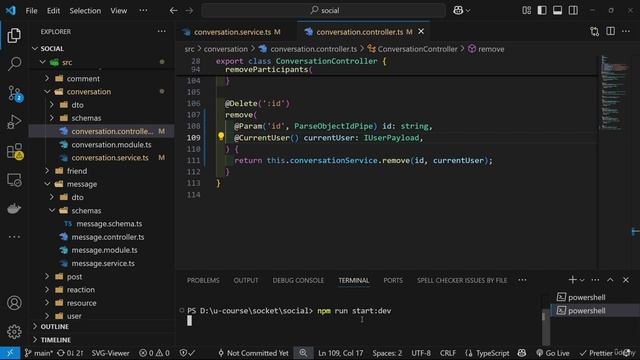This screenshot has height=360, width=640.
Task: Open Copilot status icon in status bar
Action: [522, 353]
